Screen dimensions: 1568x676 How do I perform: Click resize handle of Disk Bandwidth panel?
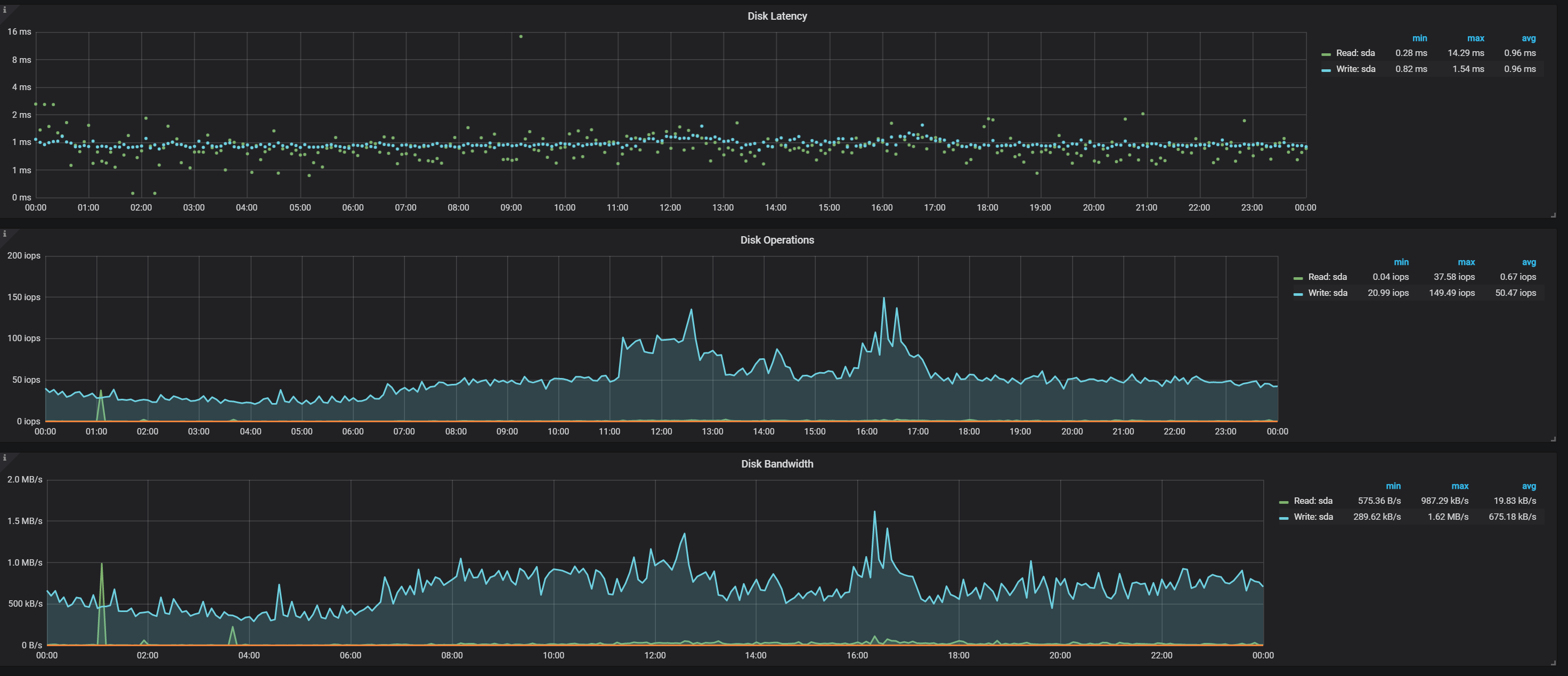click(x=1553, y=663)
